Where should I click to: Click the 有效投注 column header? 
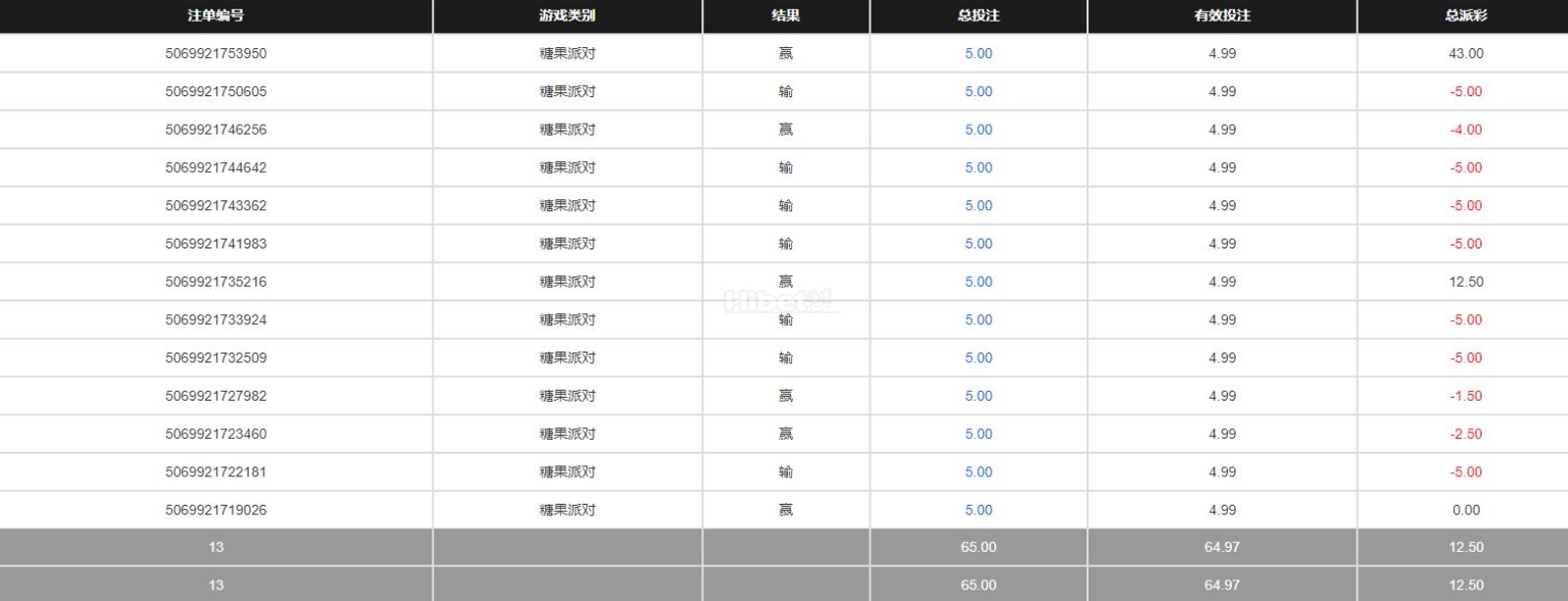(x=1221, y=16)
